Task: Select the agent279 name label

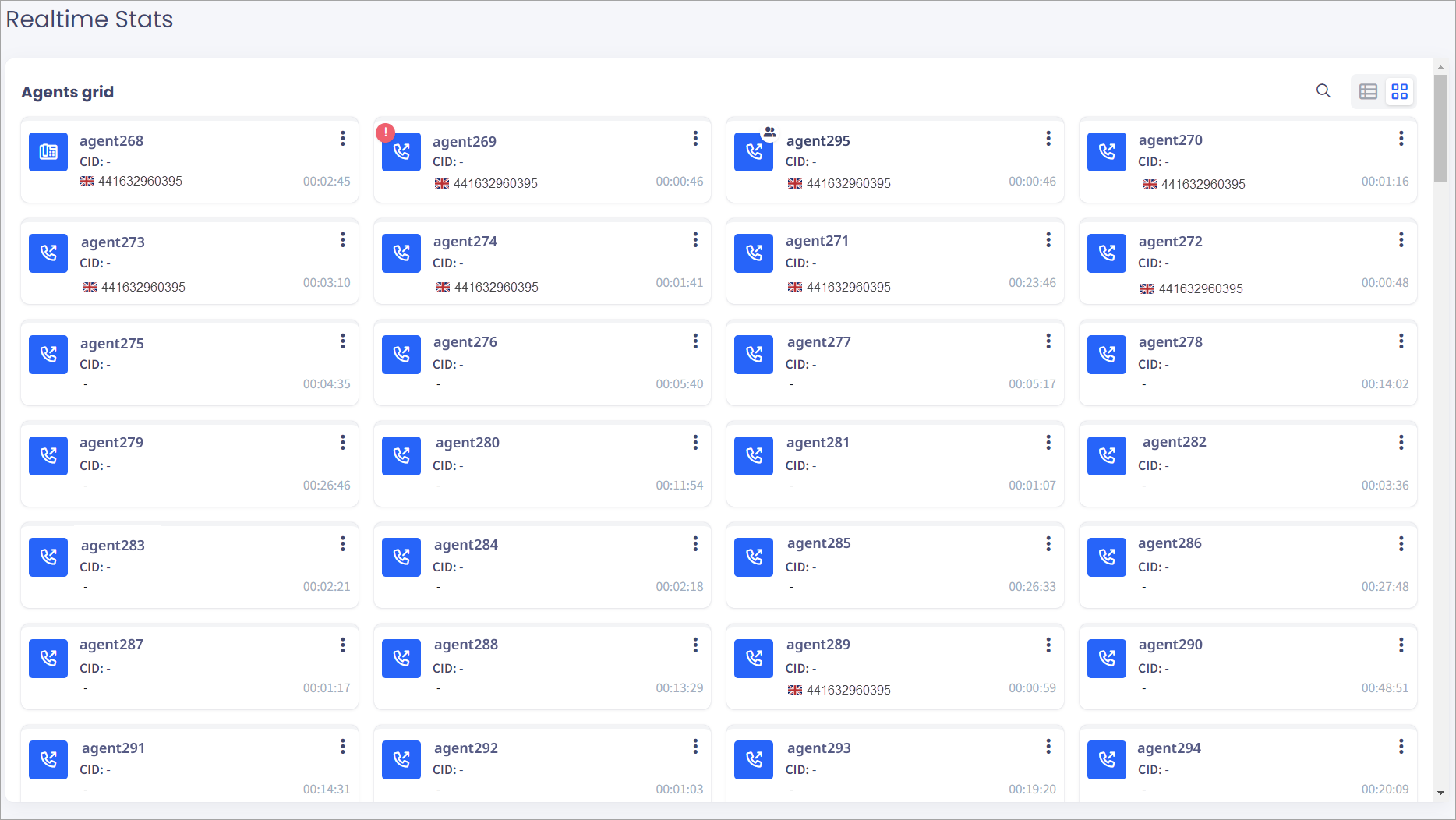Action: click(111, 443)
